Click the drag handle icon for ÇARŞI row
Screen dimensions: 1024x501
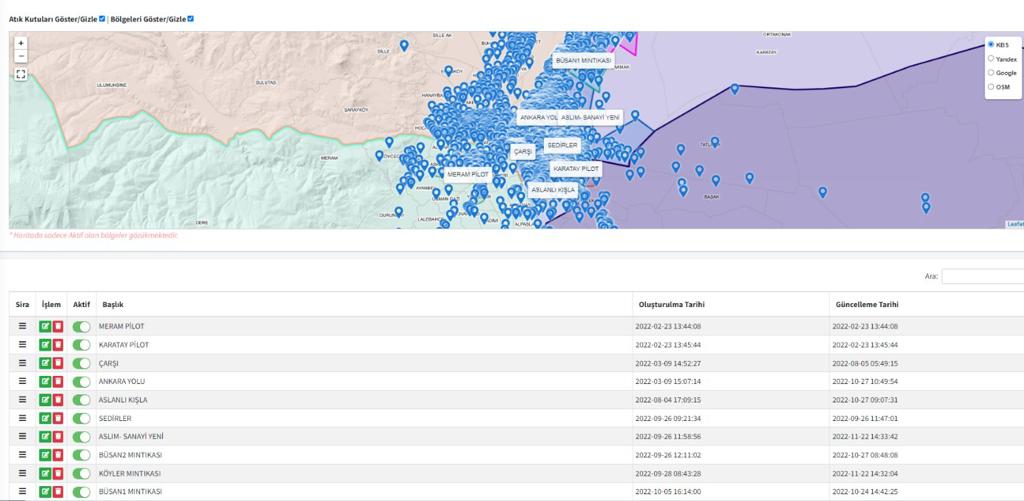[x=22, y=363]
